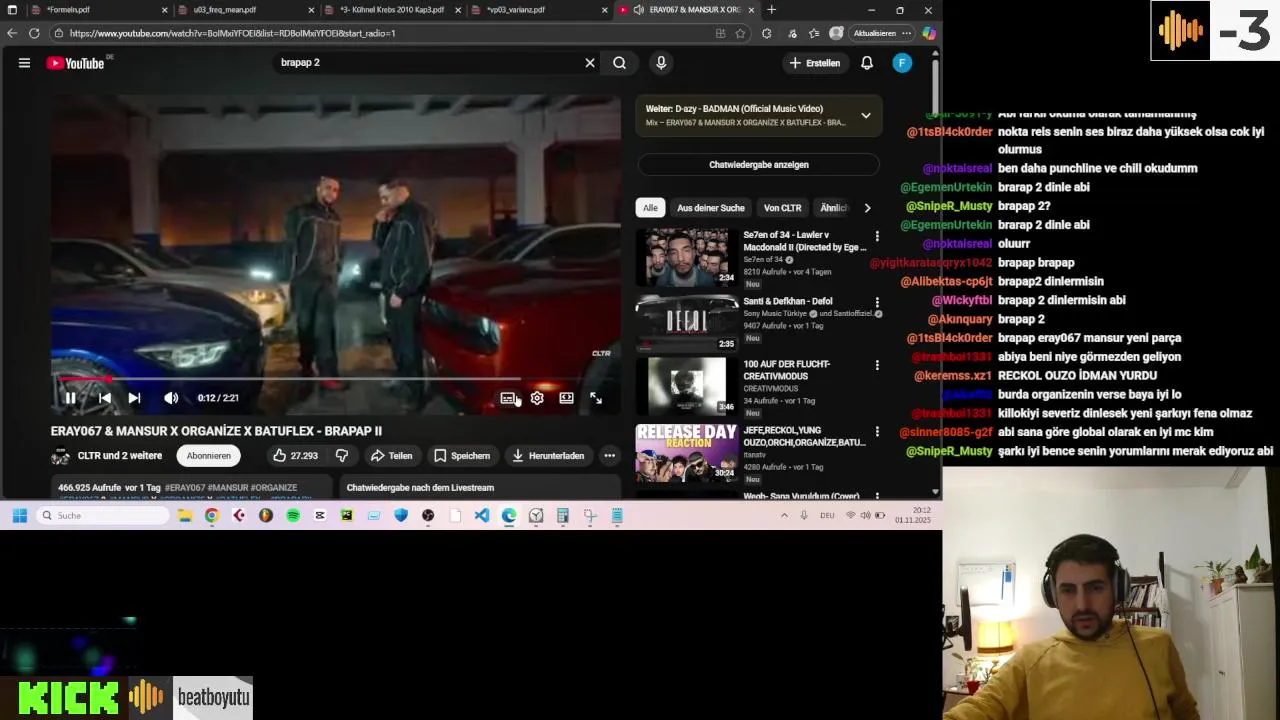Show more filter chips with the arrow

(867, 208)
